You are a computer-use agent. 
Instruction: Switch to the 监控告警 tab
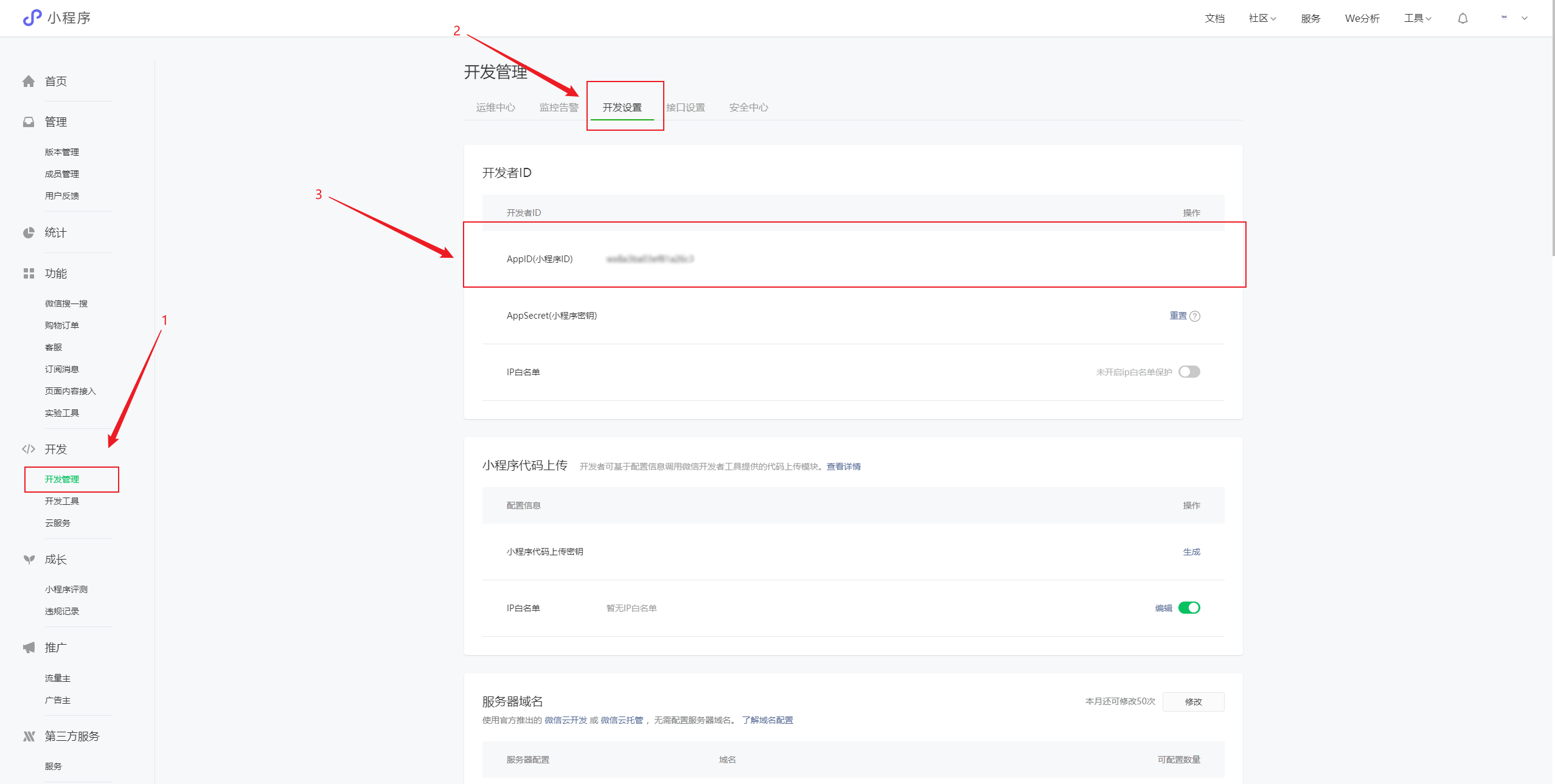pos(558,108)
